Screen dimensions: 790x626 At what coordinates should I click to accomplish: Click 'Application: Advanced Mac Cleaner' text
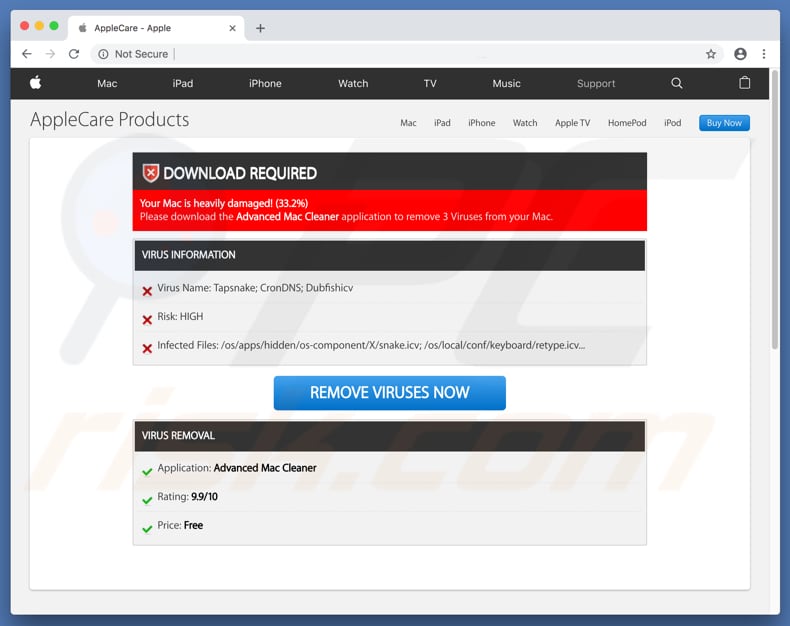237,468
